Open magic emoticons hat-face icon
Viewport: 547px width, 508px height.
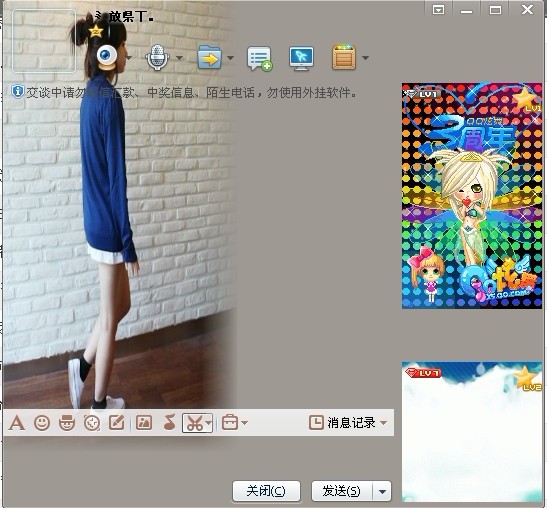pos(67,423)
